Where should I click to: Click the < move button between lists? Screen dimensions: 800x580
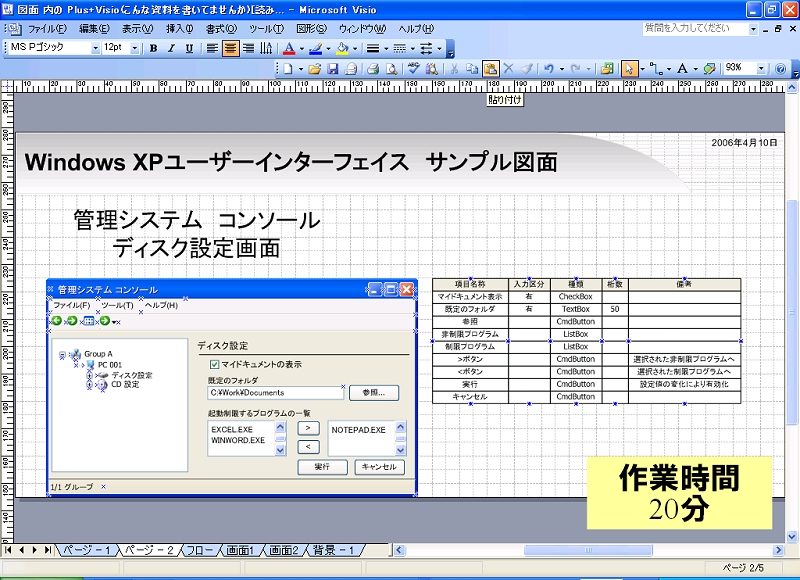point(308,447)
